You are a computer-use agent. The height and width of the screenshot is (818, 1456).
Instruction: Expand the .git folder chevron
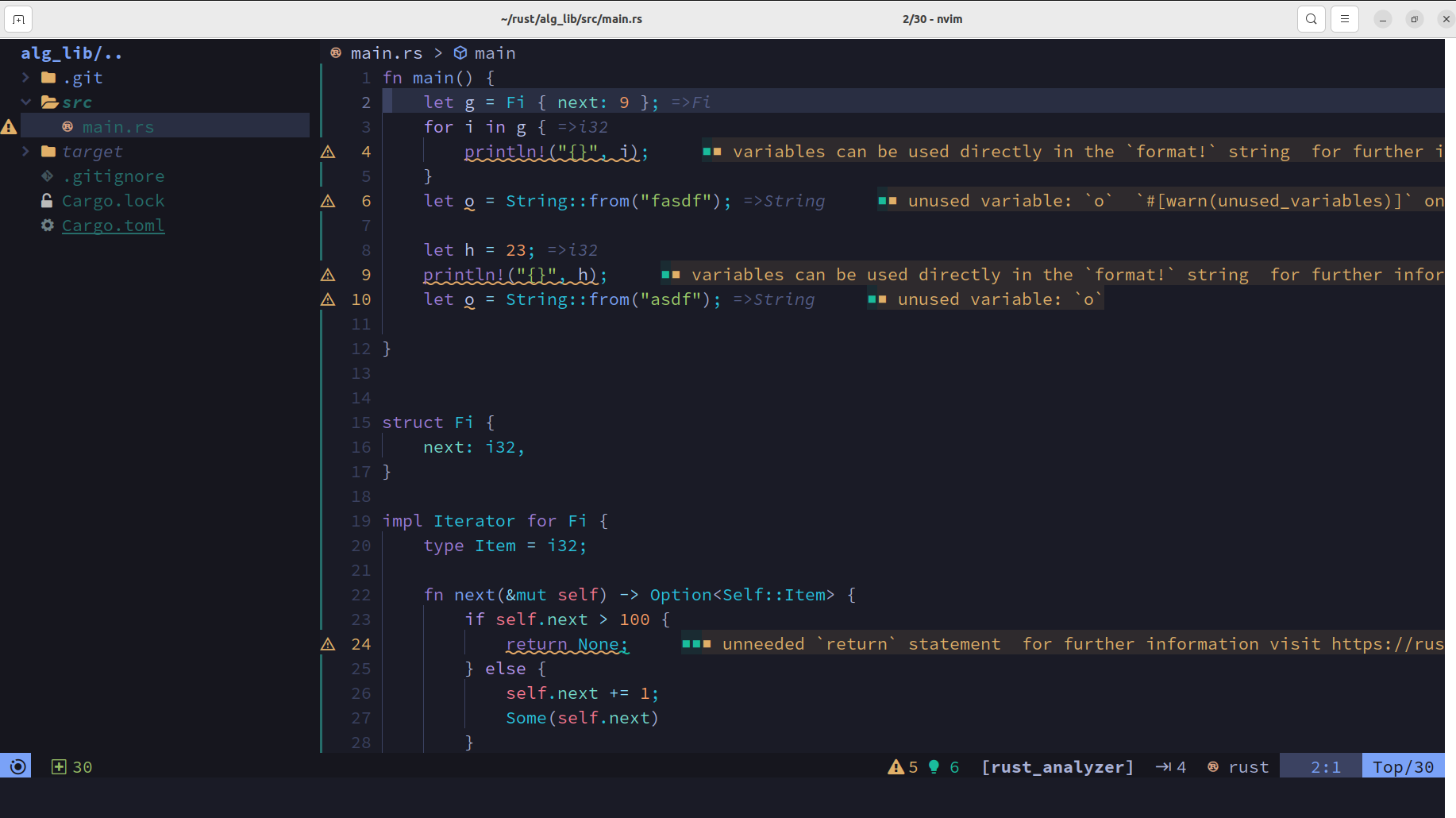coord(25,78)
